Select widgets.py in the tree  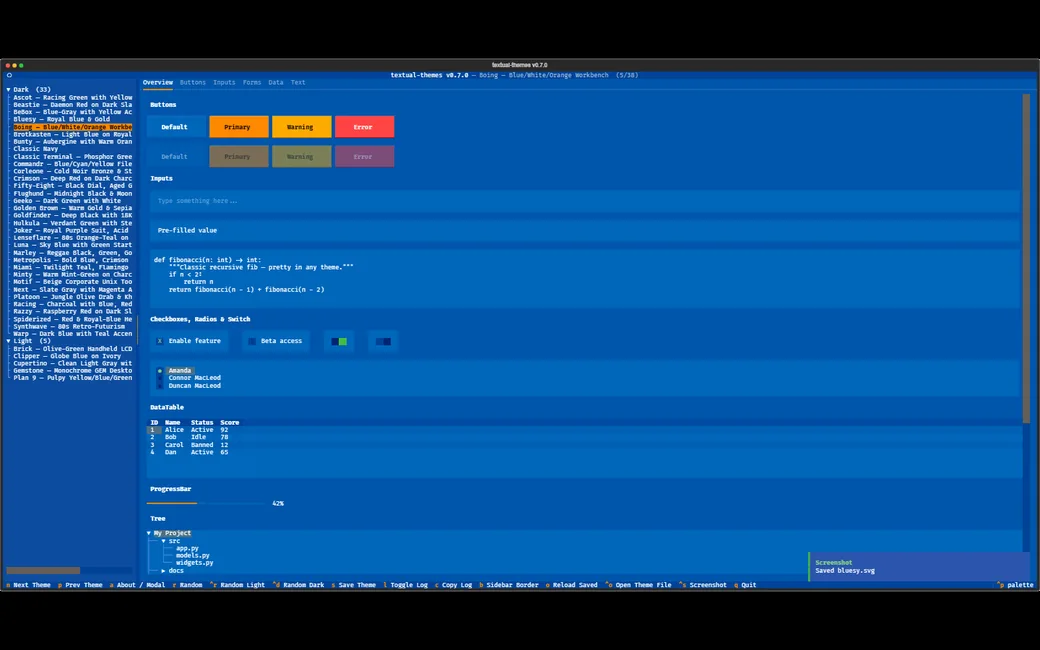[194, 563]
